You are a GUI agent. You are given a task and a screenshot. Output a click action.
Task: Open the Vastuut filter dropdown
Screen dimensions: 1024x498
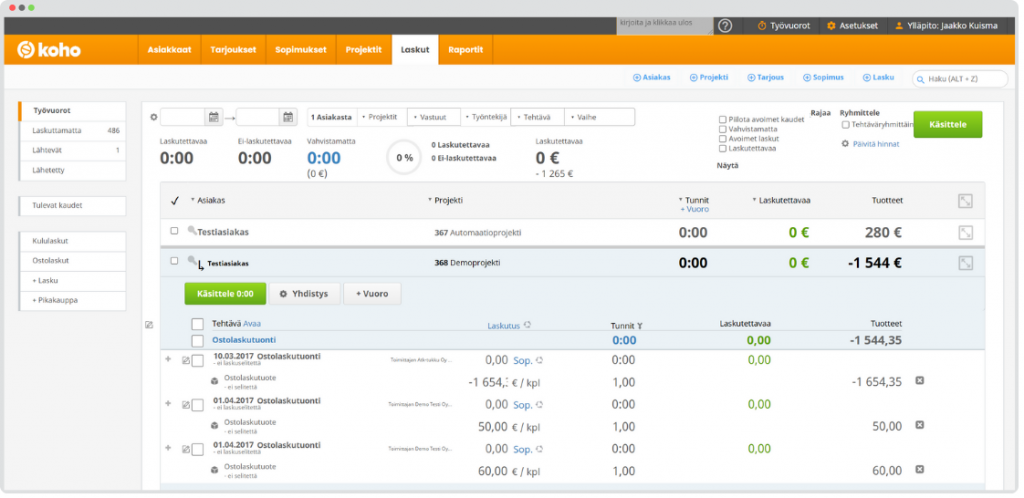434,117
